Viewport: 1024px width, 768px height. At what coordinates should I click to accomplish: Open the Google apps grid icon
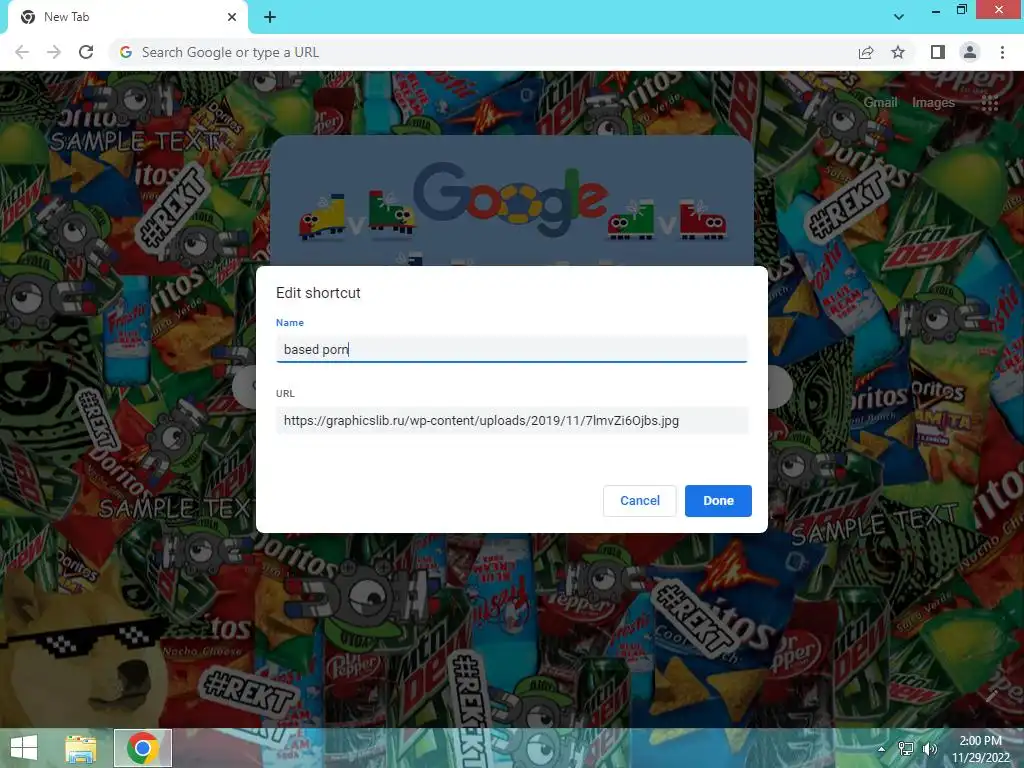click(x=990, y=103)
